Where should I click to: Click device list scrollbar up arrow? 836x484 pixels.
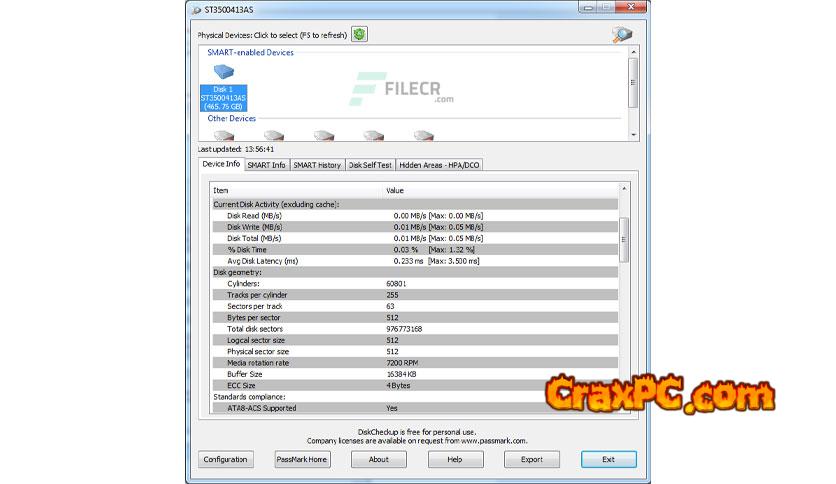pos(633,52)
